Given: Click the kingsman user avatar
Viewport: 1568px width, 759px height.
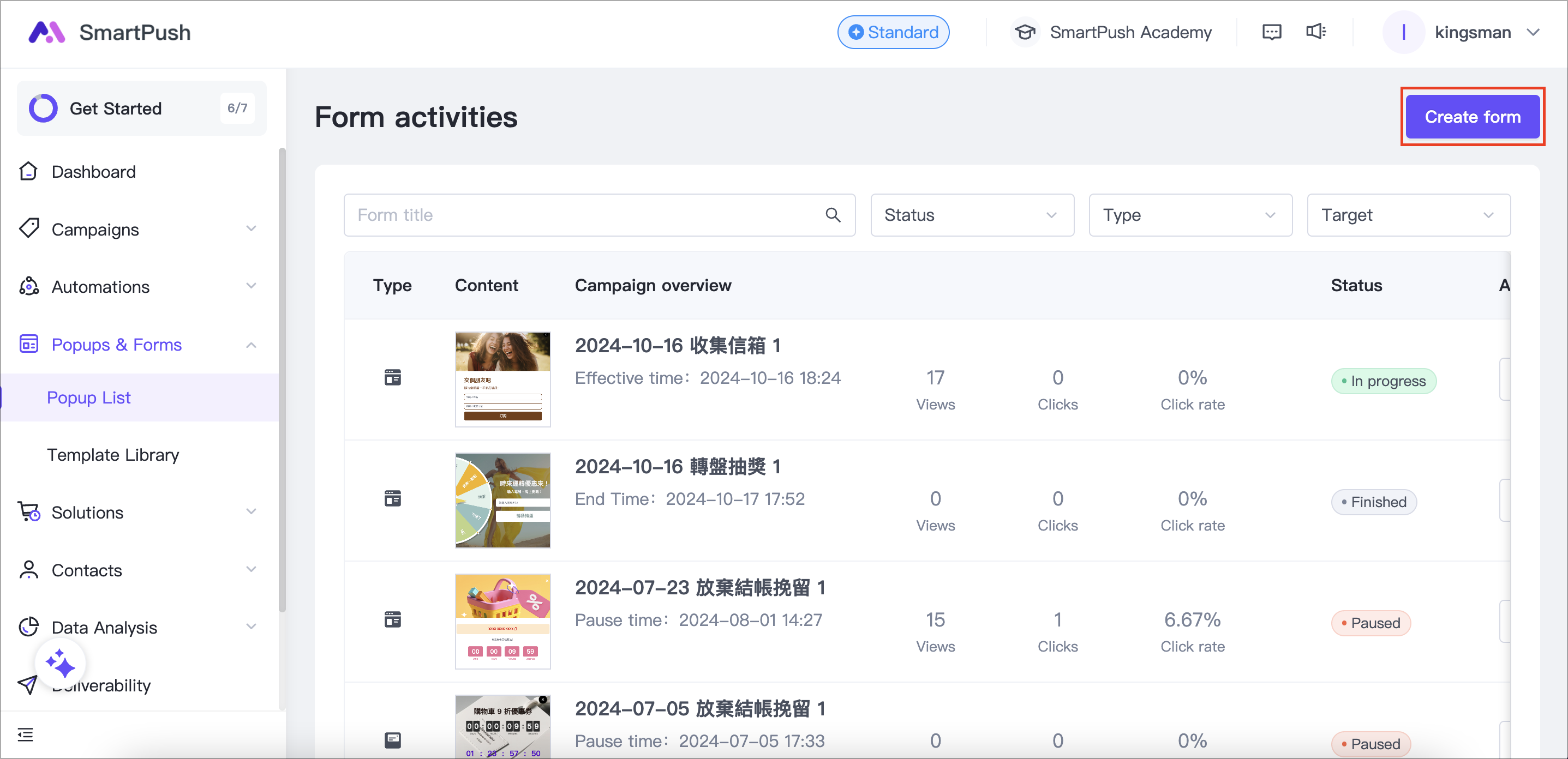Looking at the screenshot, I should 1403,32.
